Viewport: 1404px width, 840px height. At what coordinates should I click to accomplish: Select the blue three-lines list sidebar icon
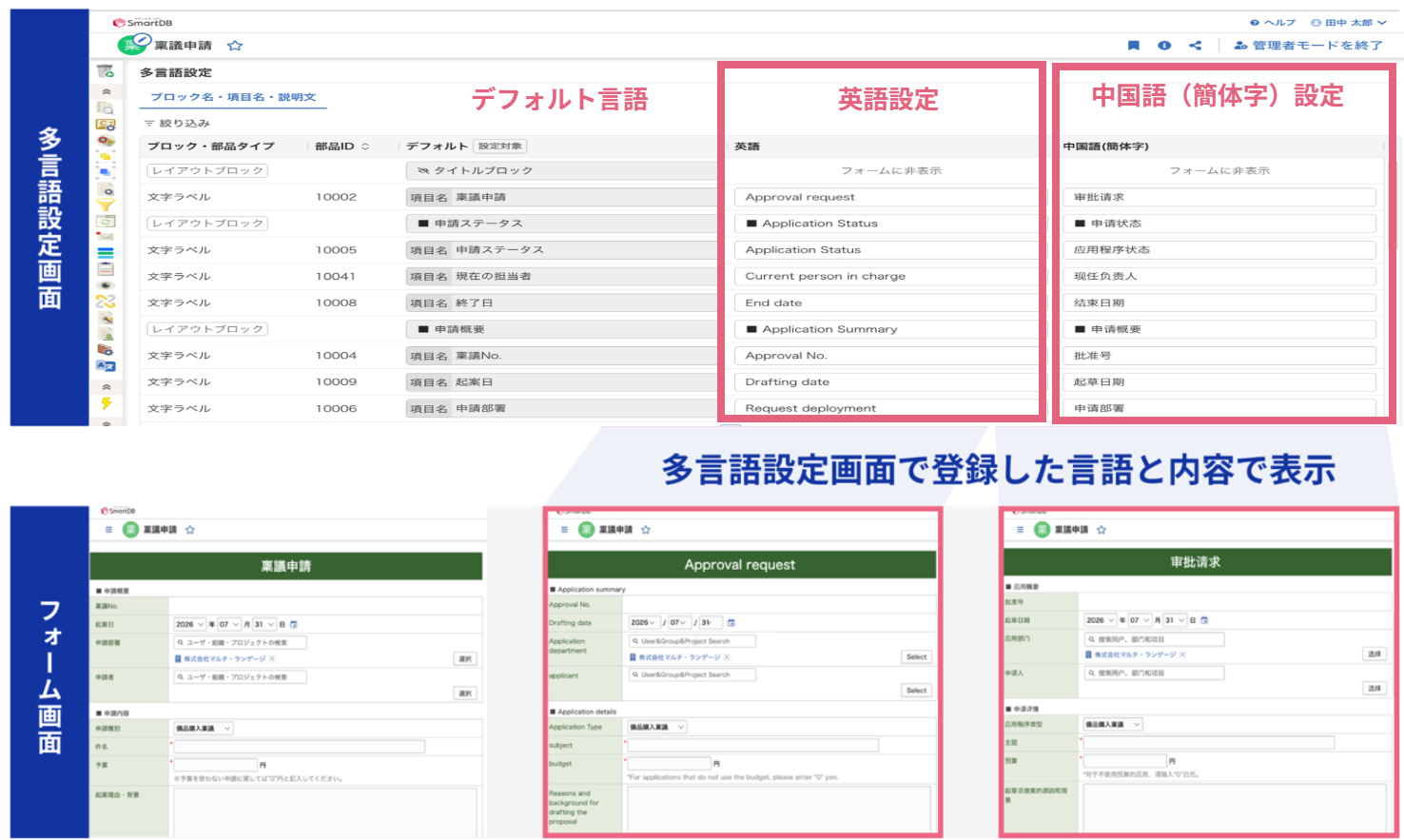click(106, 253)
